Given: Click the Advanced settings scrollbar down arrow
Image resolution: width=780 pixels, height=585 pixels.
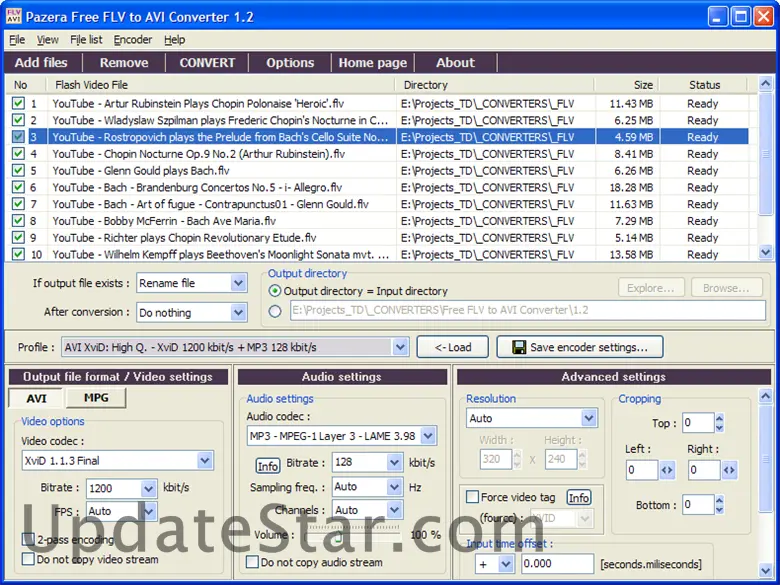Looking at the screenshot, I should click(765, 569).
